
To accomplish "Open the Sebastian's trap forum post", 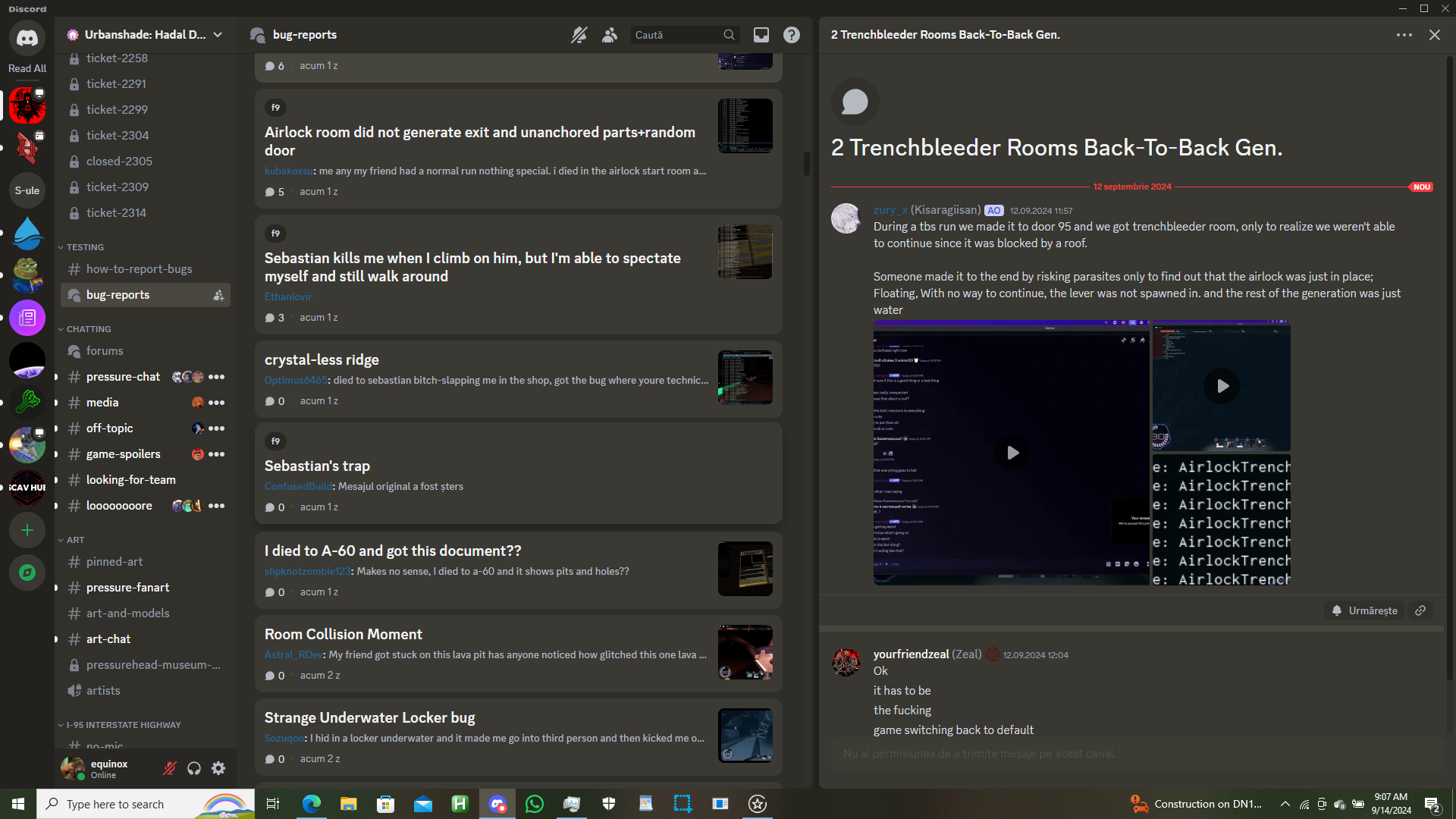I will pyautogui.click(x=317, y=466).
